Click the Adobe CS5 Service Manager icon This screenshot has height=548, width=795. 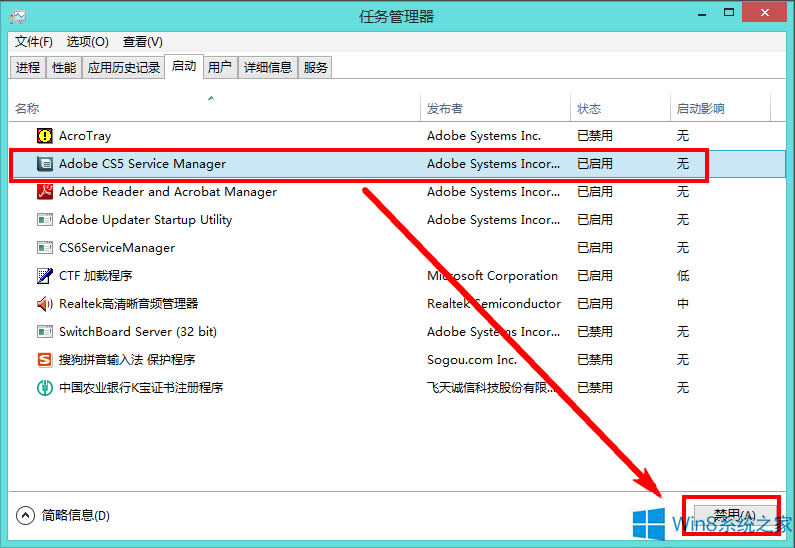45,164
